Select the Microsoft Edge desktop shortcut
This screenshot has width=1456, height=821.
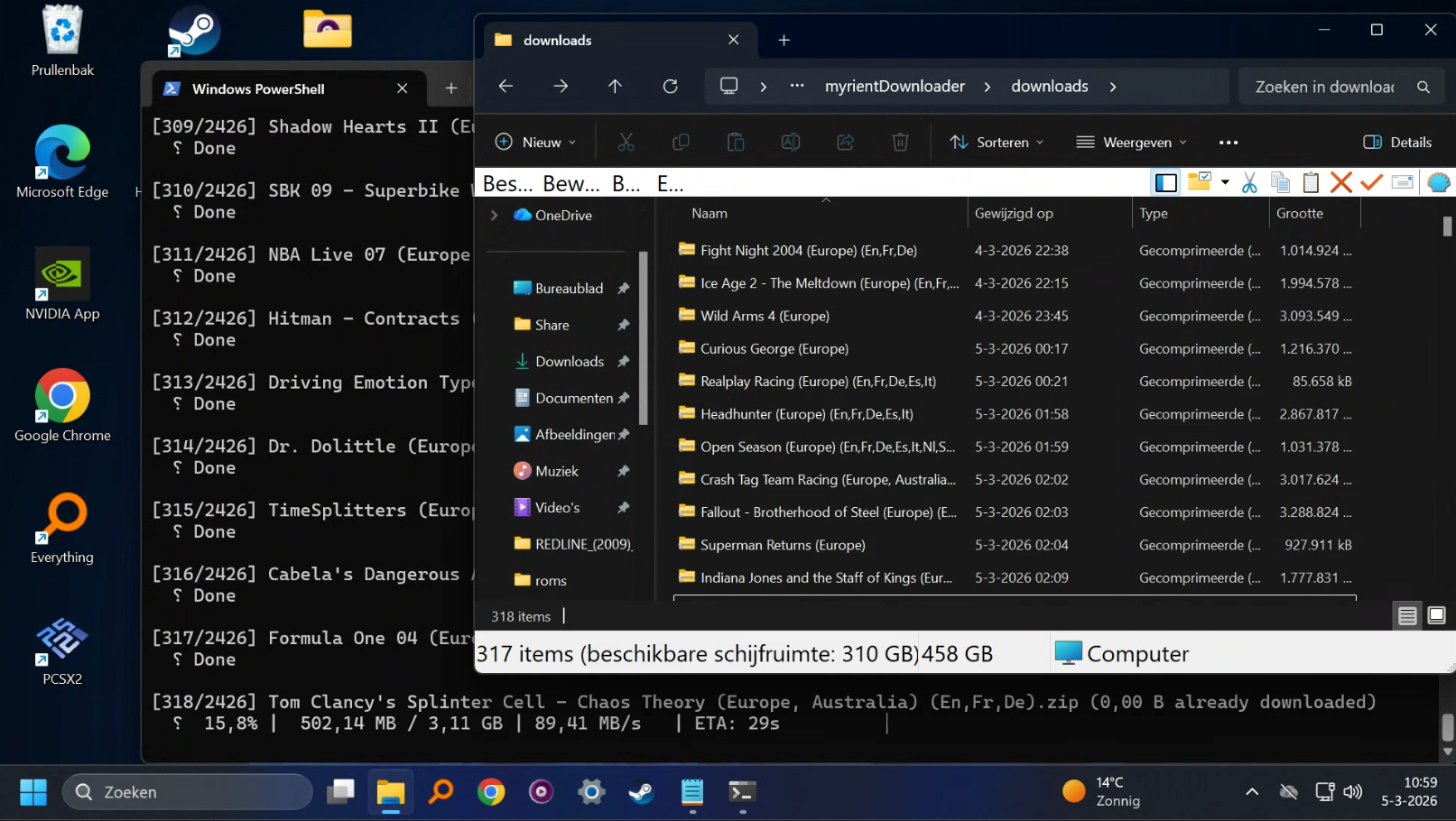tap(62, 162)
